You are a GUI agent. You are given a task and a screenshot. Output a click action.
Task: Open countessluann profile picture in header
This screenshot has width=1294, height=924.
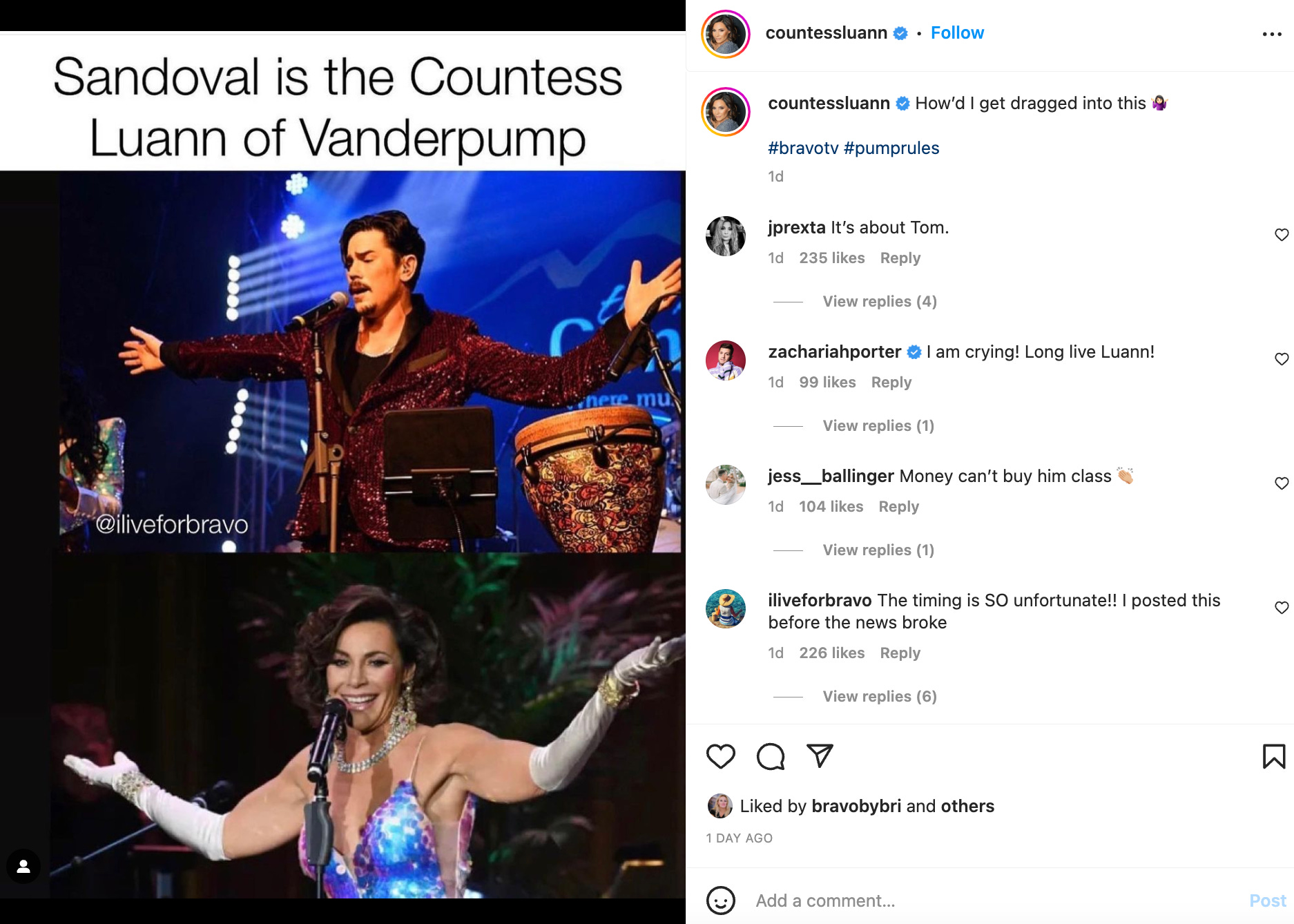click(x=725, y=34)
